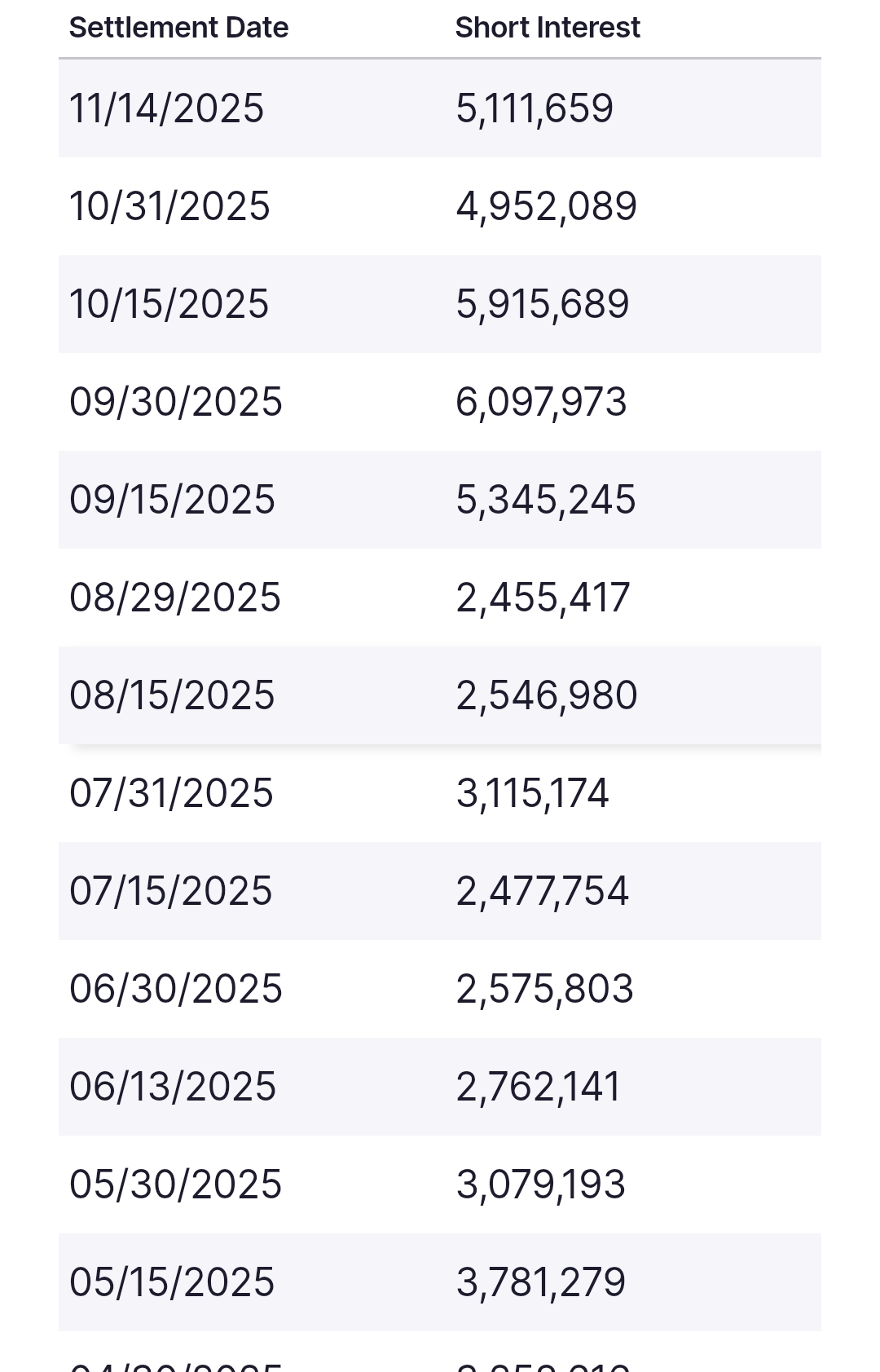The width and height of the screenshot is (880, 1372).
Task: Click the 07/31/2025 date cell
Action: click(x=171, y=793)
